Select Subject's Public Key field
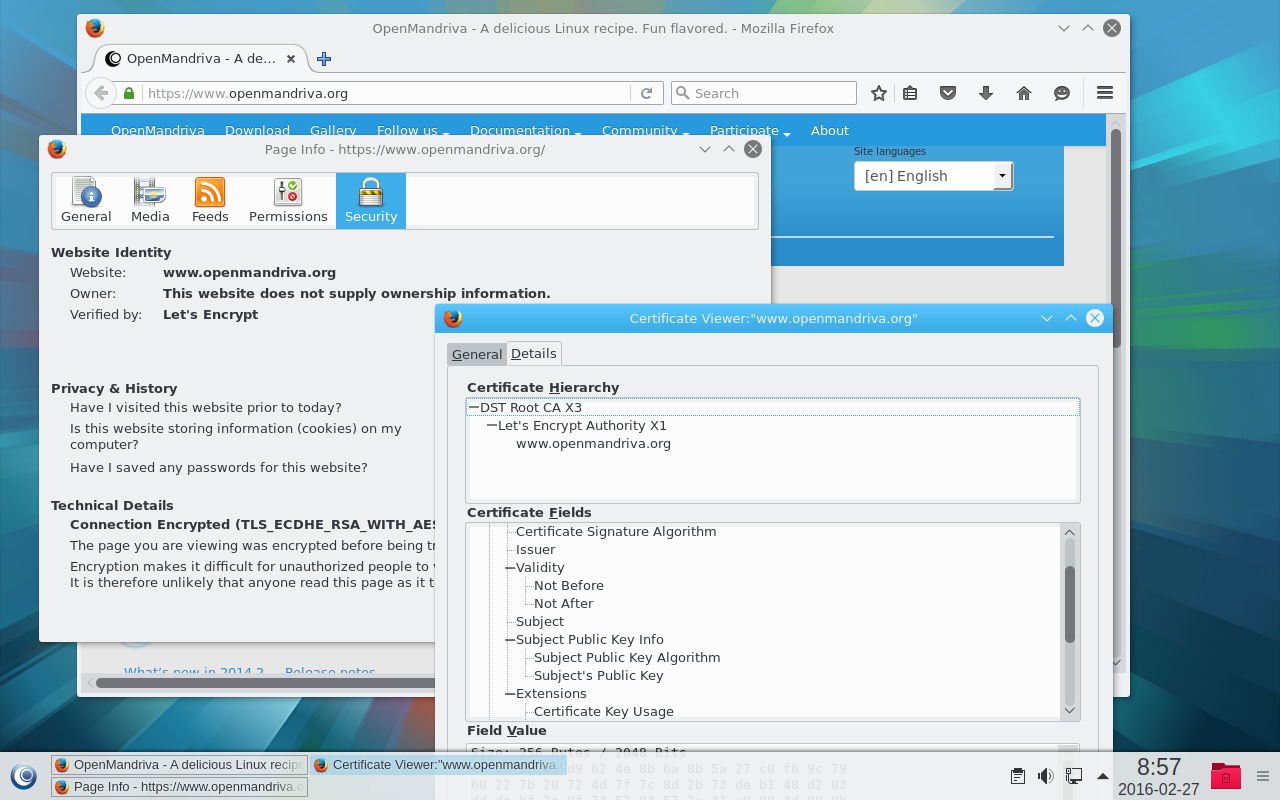 coord(598,675)
